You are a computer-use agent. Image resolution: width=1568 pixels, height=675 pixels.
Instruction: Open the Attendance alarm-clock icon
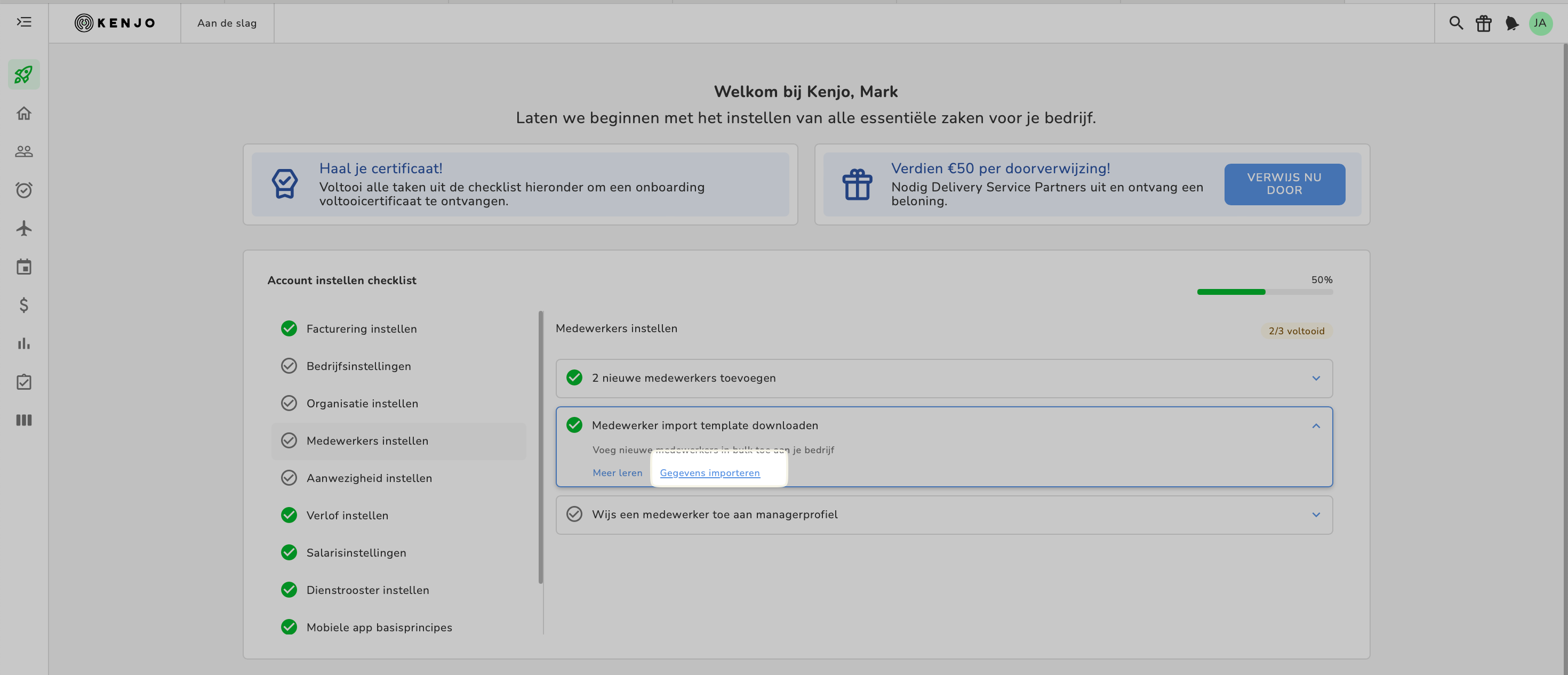(x=24, y=190)
